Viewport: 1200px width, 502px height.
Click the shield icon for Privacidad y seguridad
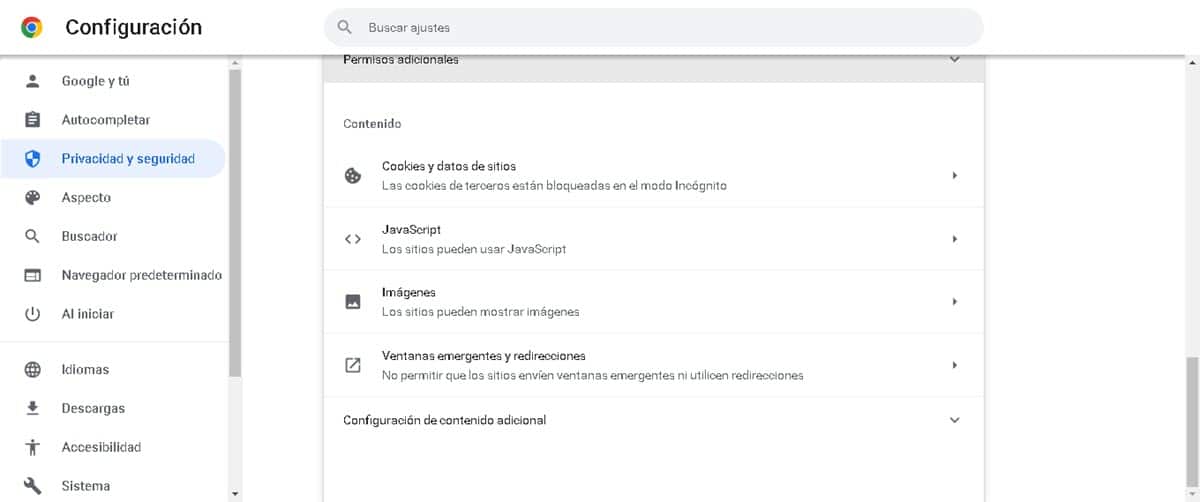[x=32, y=159]
